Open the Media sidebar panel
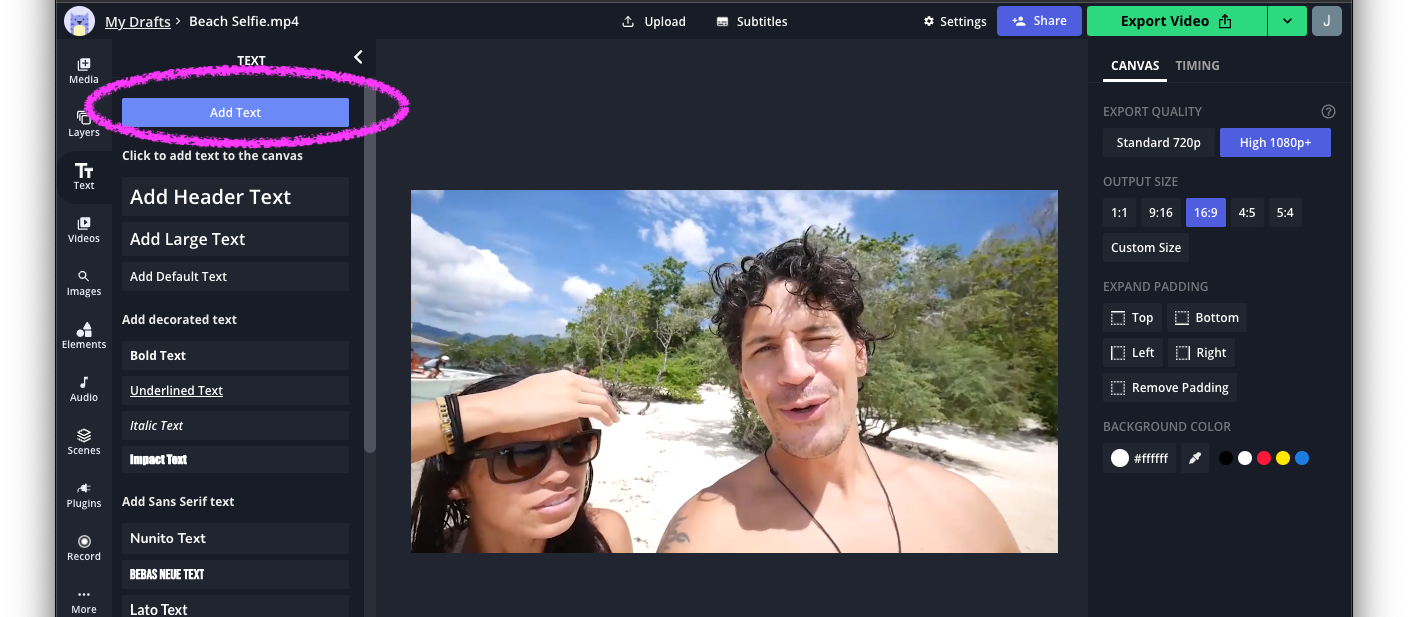The width and height of the screenshot is (1408, 617). 84,71
